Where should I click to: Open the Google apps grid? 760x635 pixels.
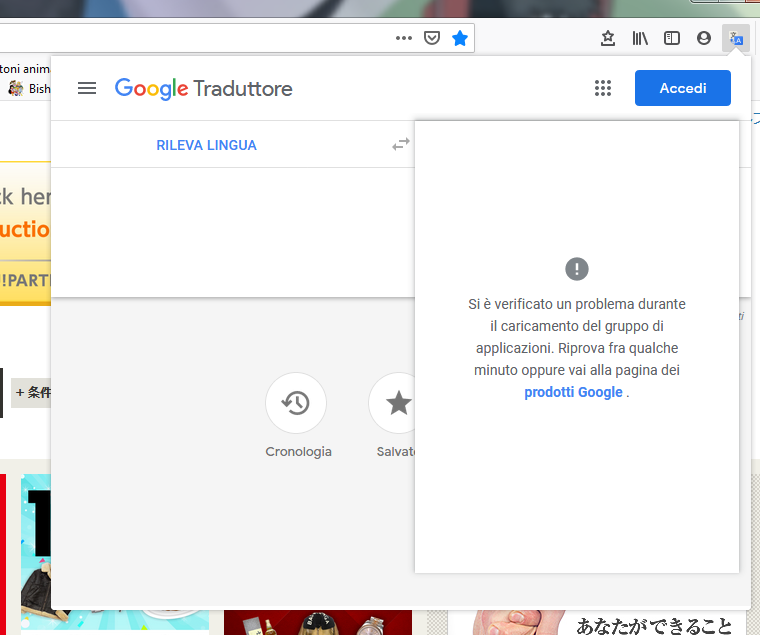click(x=602, y=88)
